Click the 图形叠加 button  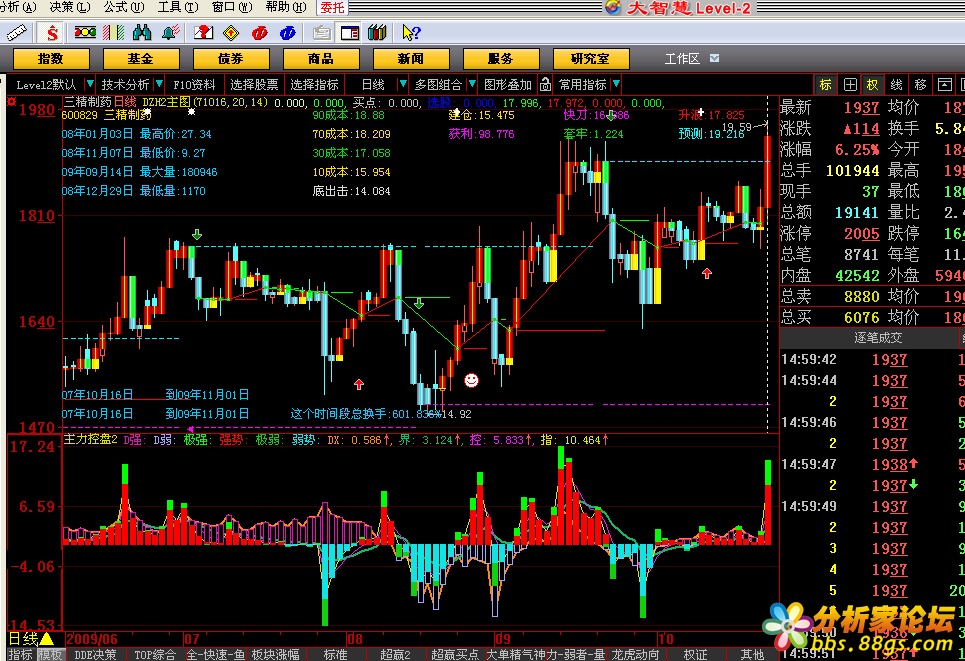tap(508, 84)
